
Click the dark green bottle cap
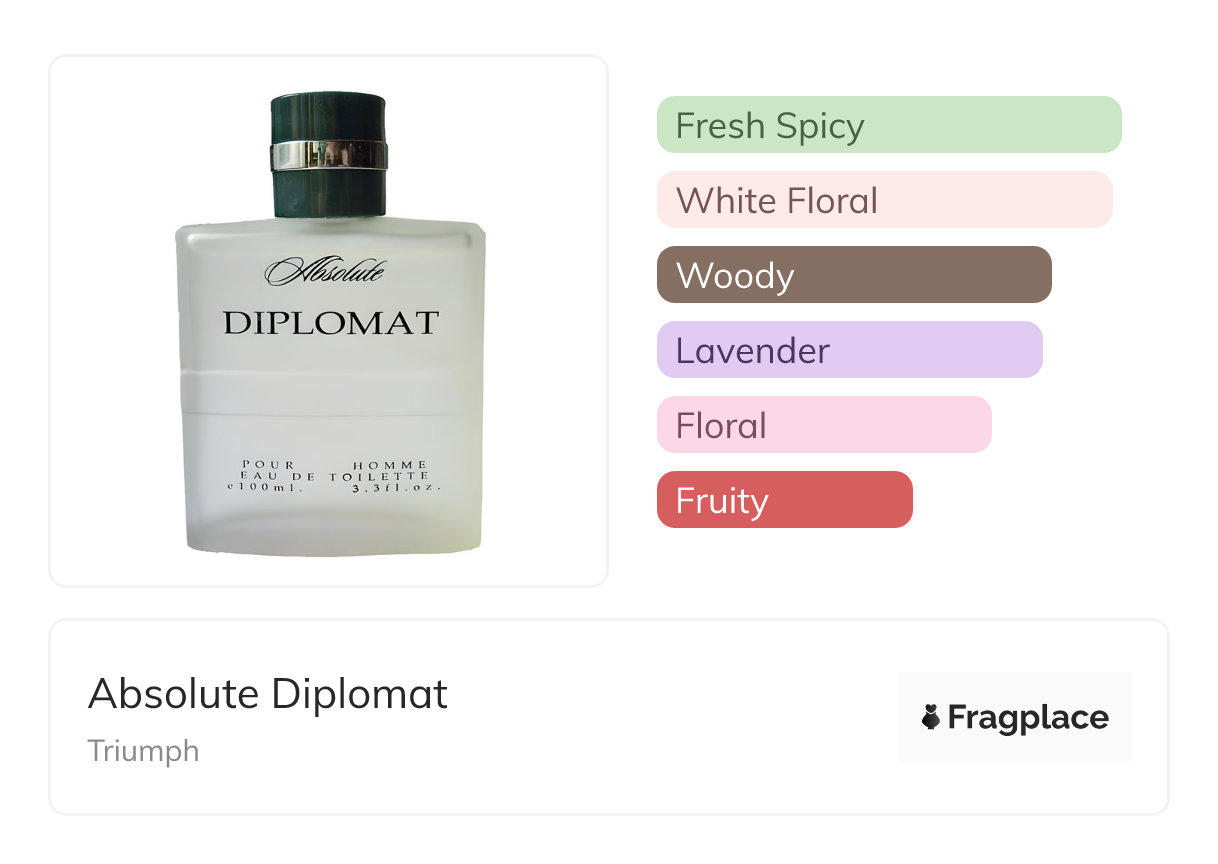click(x=329, y=155)
